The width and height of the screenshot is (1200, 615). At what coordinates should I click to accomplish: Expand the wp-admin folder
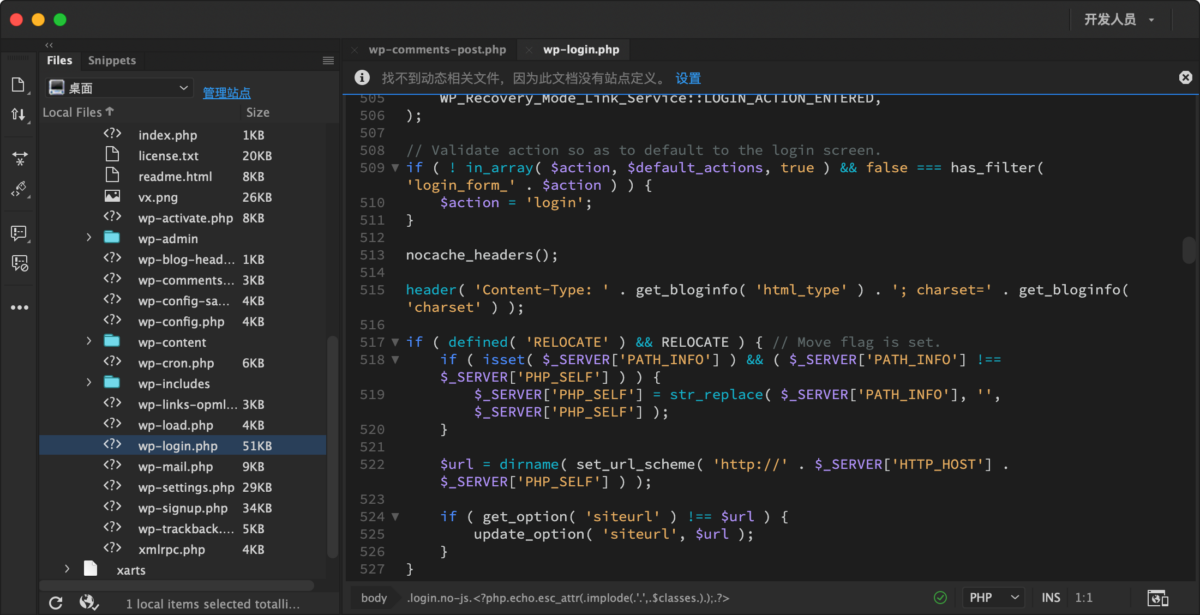(x=89, y=238)
